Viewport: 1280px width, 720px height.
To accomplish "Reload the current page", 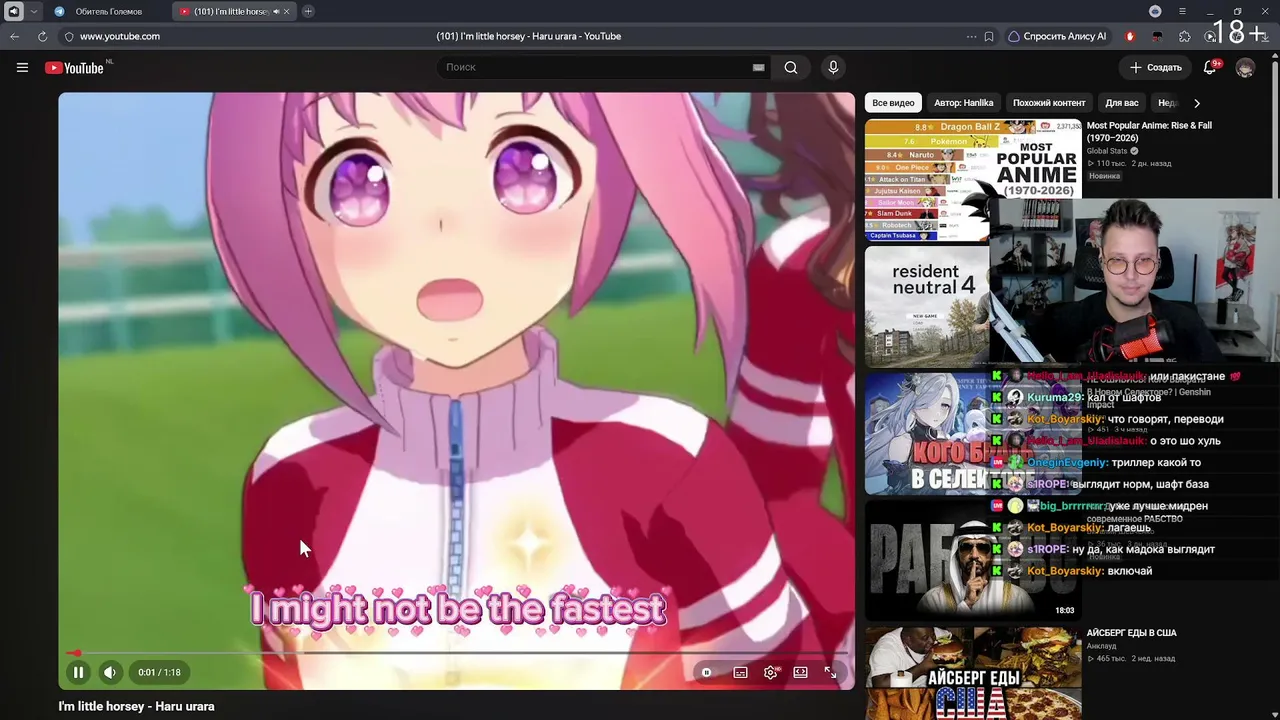I will (x=42, y=36).
